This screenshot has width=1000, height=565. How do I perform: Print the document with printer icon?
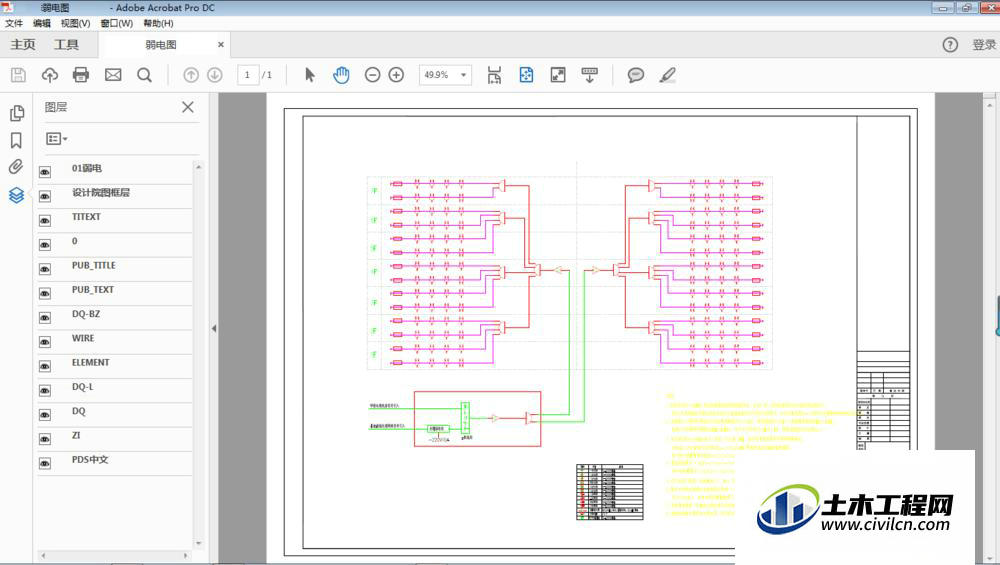[81, 75]
